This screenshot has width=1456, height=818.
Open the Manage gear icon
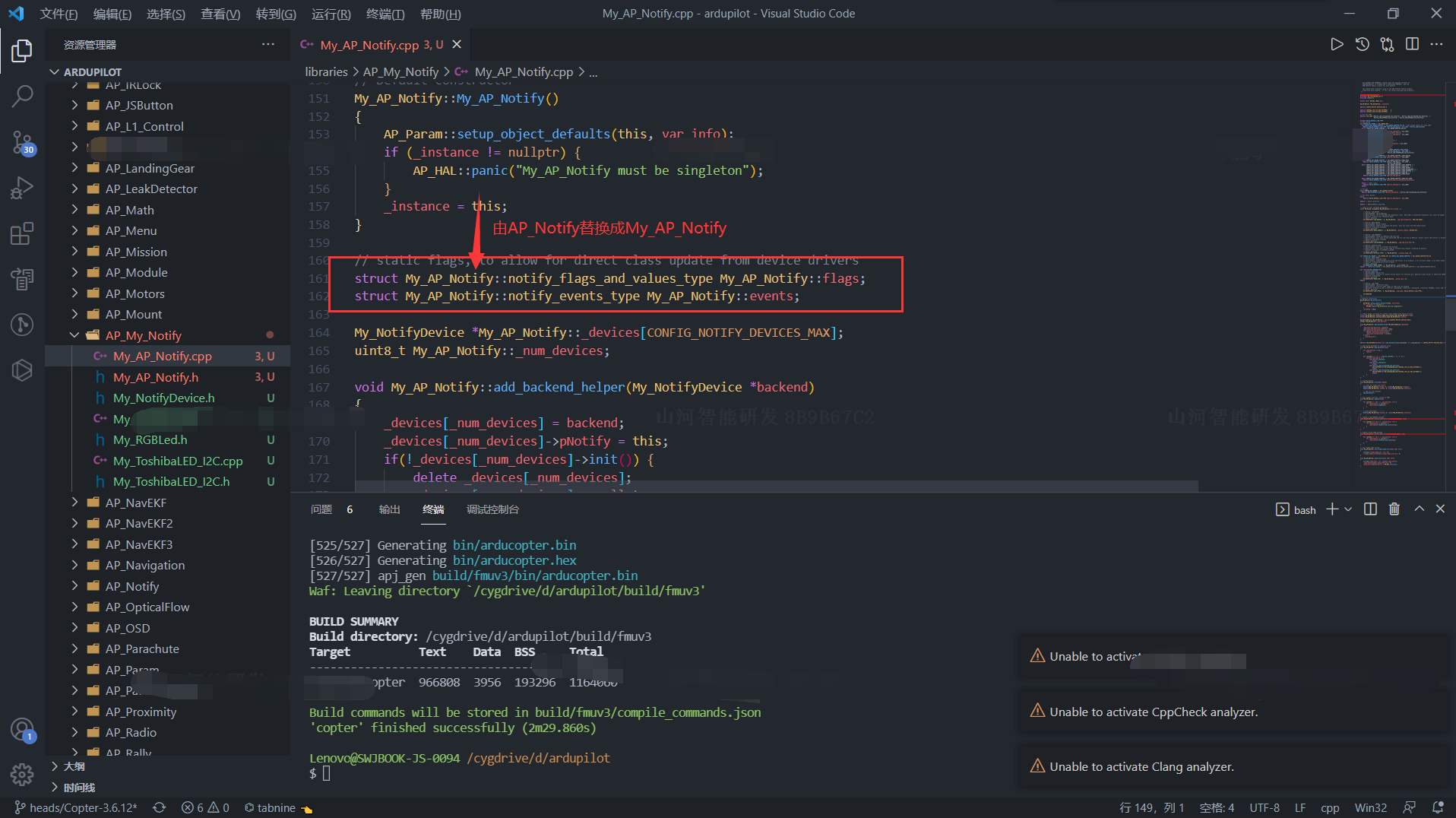(22, 775)
